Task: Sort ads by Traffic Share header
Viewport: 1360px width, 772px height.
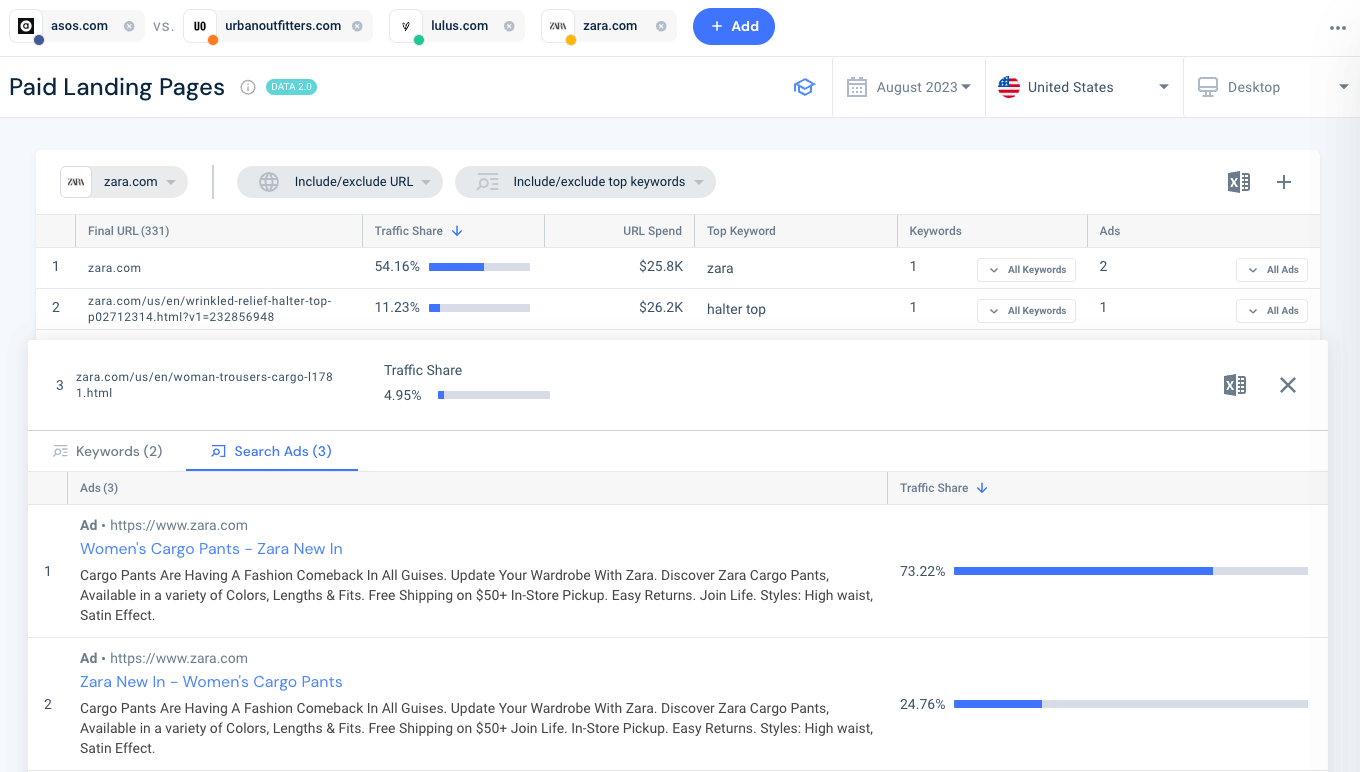Action: coord(943,488)
